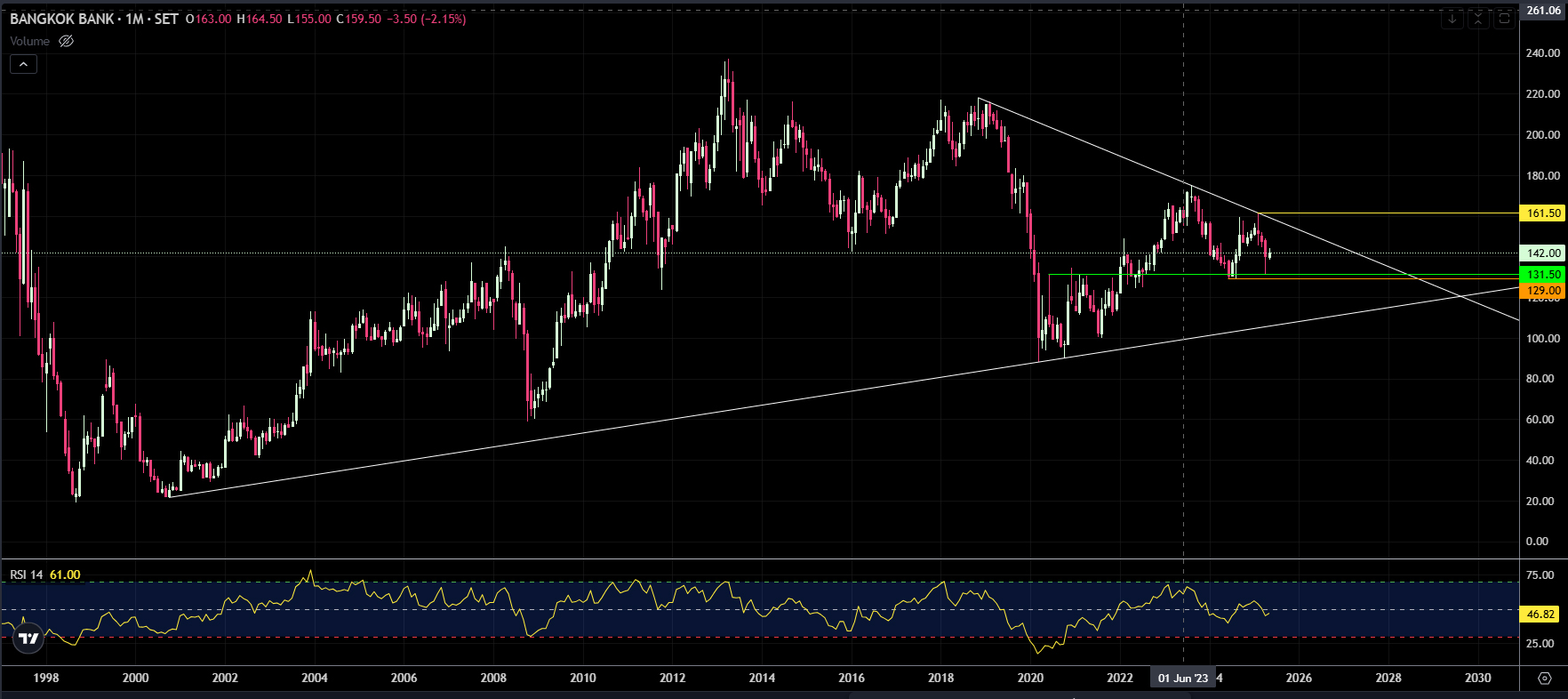Click the 20.00 price axis label
The image size is (1568, 699).
point(1540,502)
